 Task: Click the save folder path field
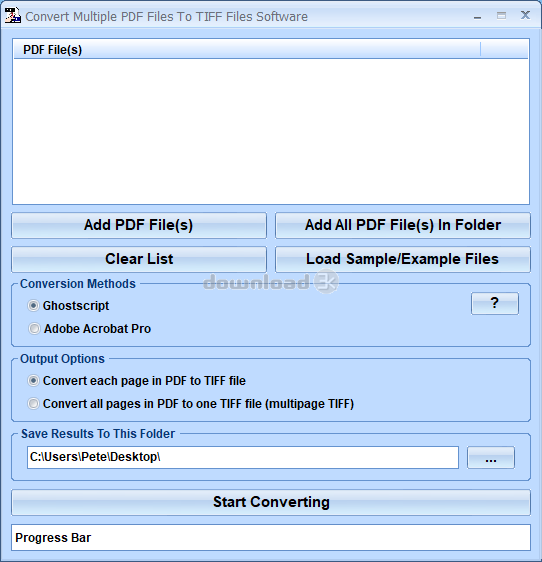pos(243,457)
